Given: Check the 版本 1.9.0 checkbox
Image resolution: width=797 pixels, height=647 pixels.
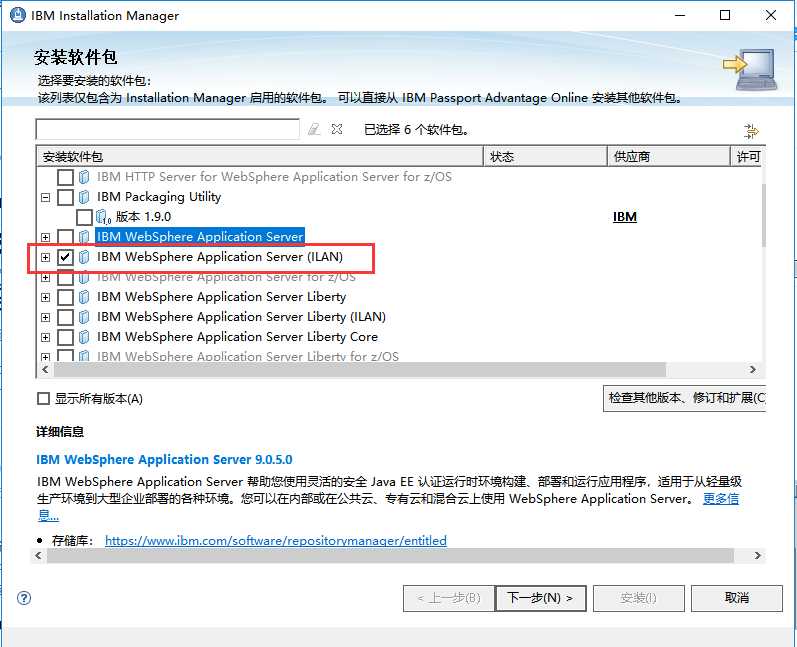Looking at the screenshot, I should [84, 217].
